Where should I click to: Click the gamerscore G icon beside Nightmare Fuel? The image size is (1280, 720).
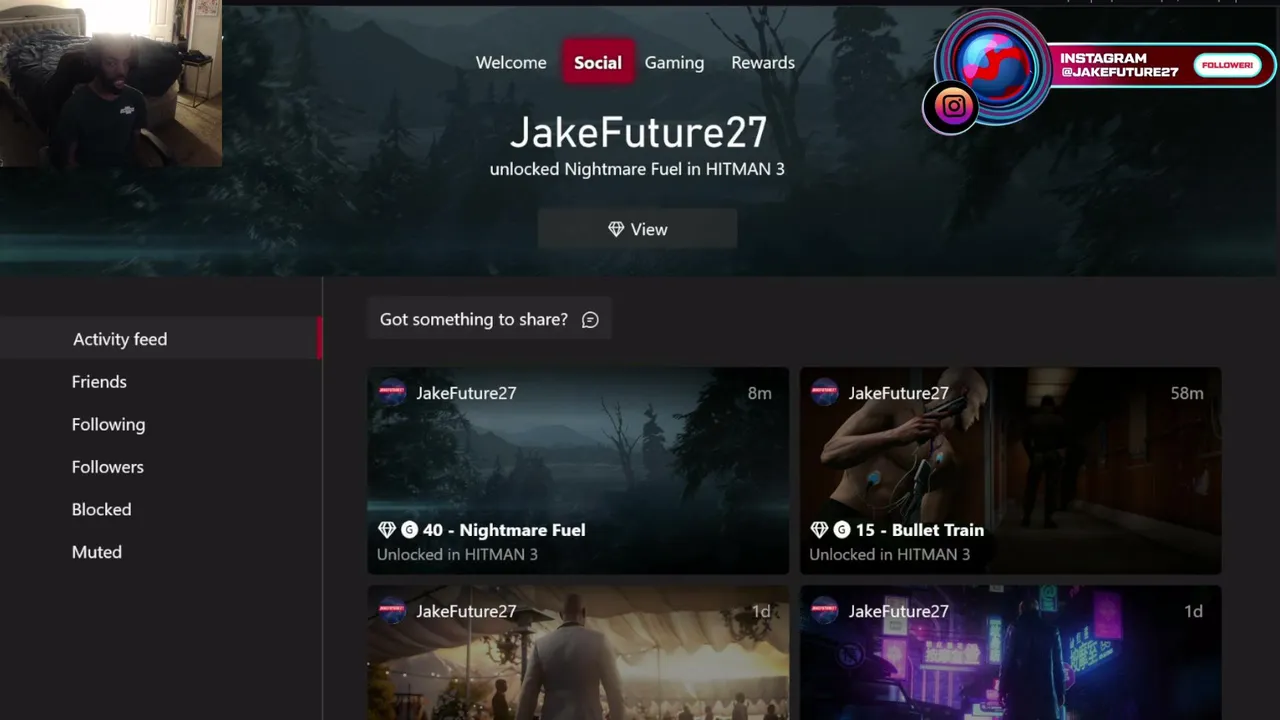coord(409,530)
